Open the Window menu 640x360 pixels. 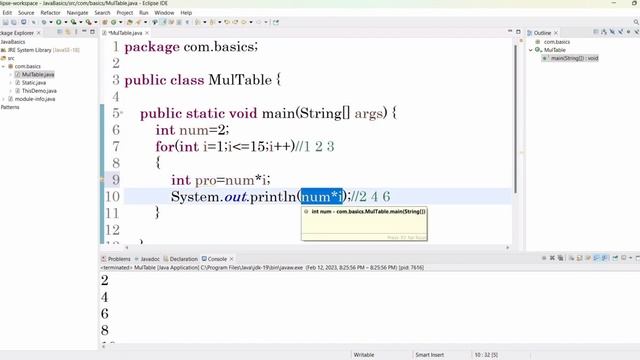(164, 13)
